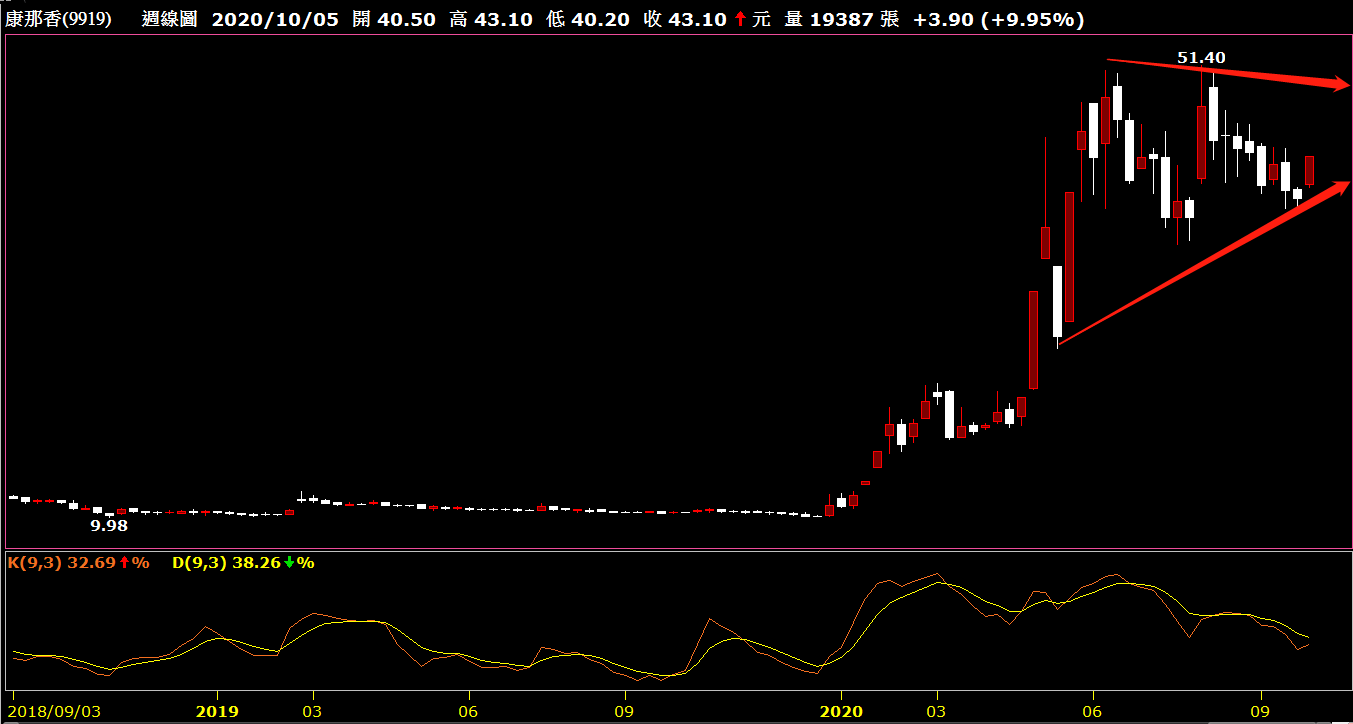Click the lower ascending trendline arrowhead
1353x724 pixels.
pyautogui.click(x=1338, y=187)
